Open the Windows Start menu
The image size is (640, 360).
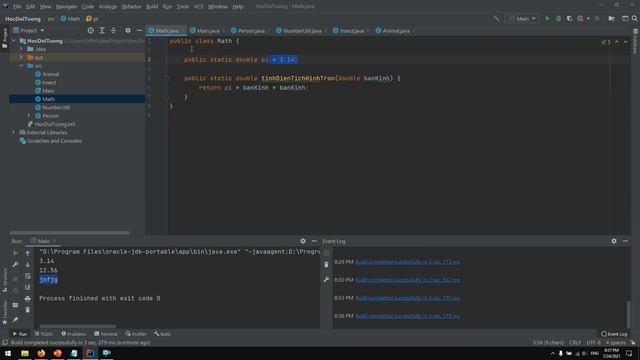point(8,353)
